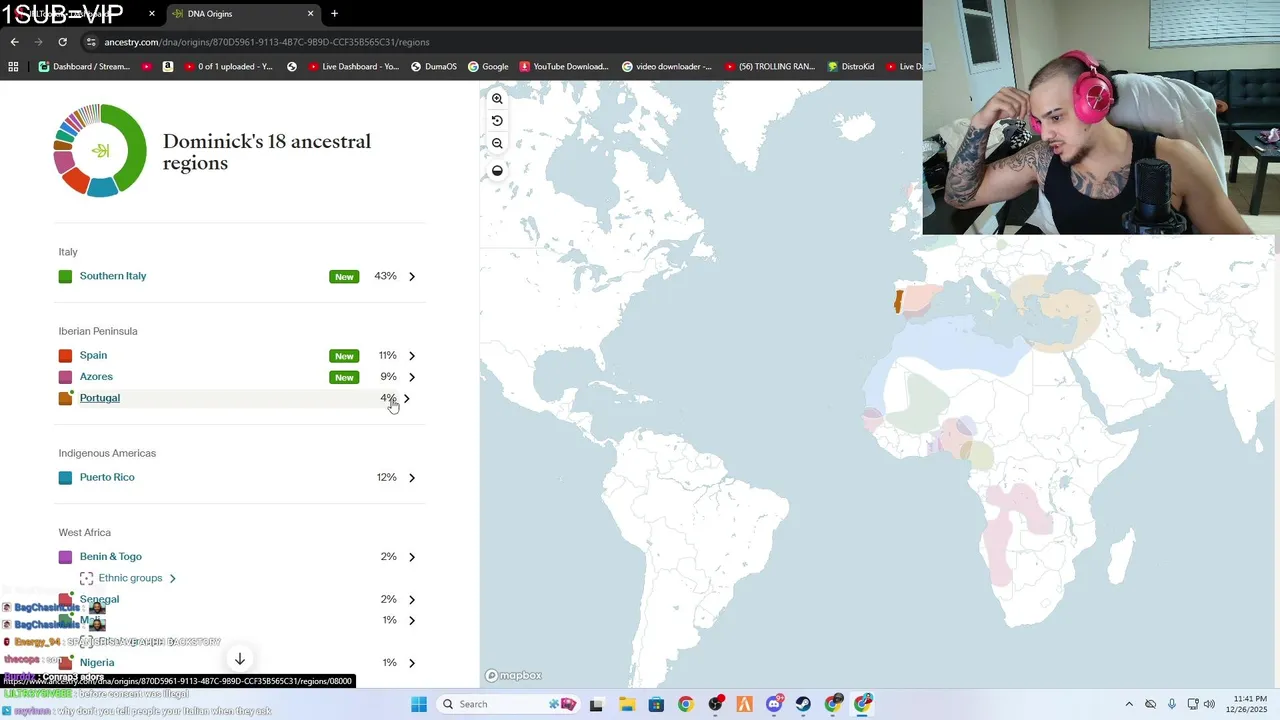Click the purple Benin & Togo swatch
Image resolution: width=1280 pixels, height=720 pixels.
point(65,557)
